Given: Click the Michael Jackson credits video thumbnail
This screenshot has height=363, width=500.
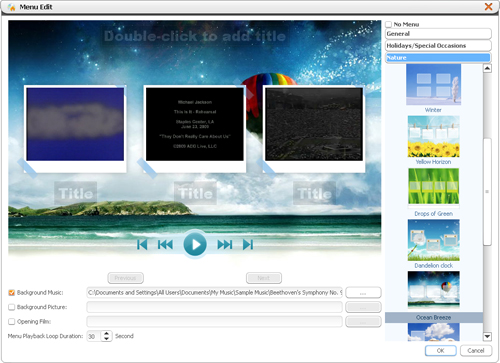Looking at the screenshot, I should [195, 124].
